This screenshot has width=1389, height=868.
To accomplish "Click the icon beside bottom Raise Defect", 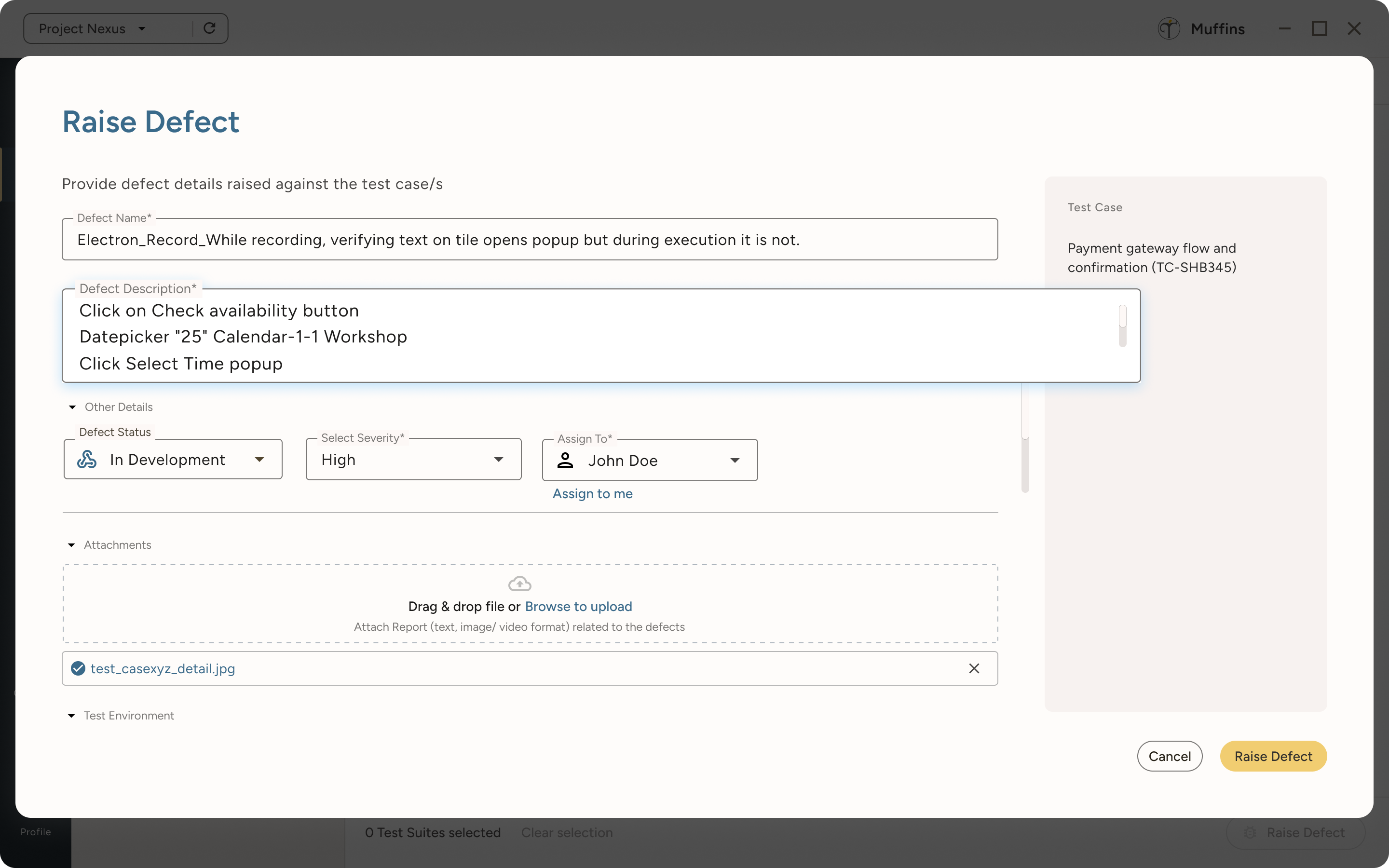I will point(1250,832).
